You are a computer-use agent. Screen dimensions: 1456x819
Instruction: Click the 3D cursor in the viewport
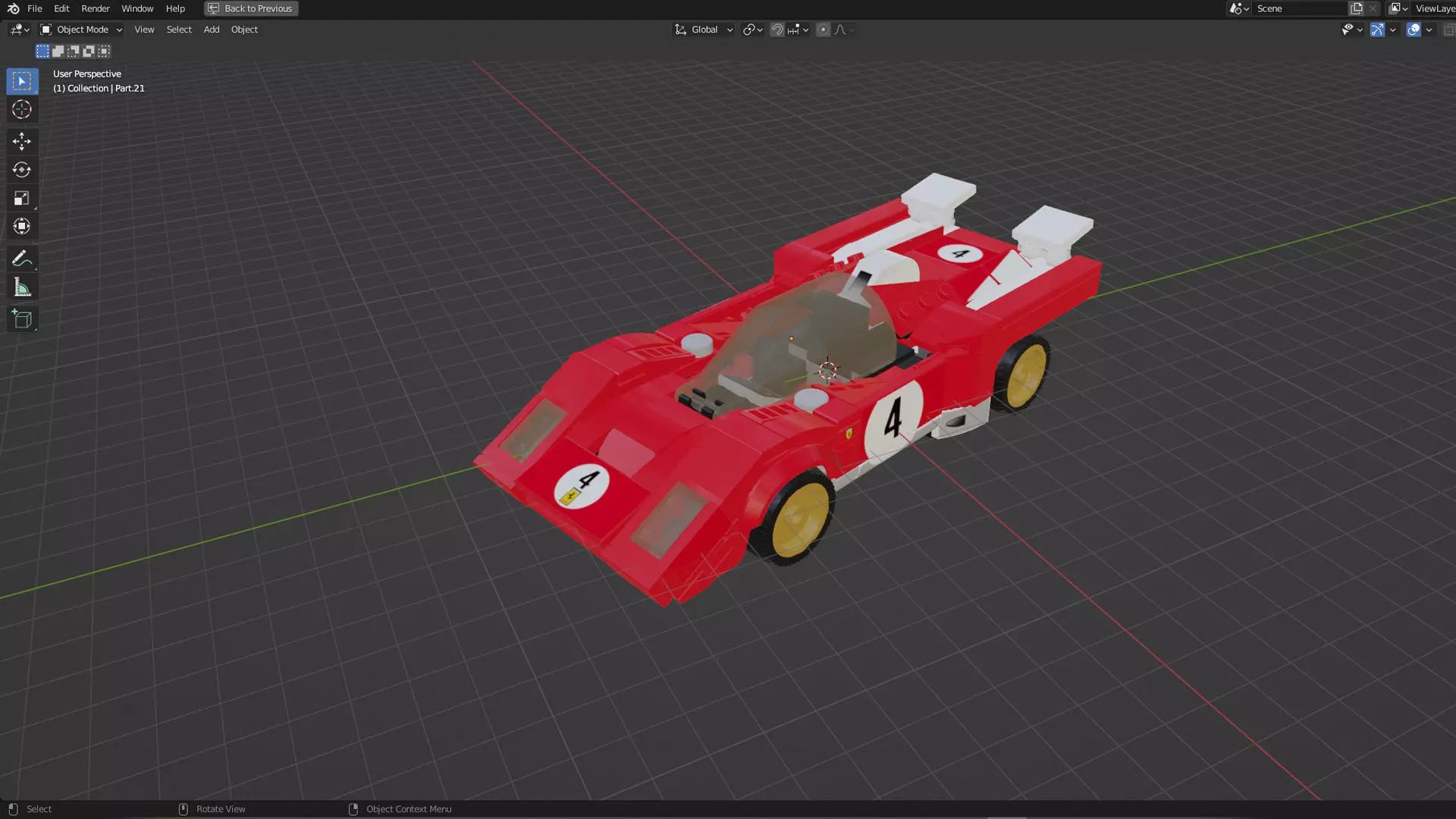point(827,371)
